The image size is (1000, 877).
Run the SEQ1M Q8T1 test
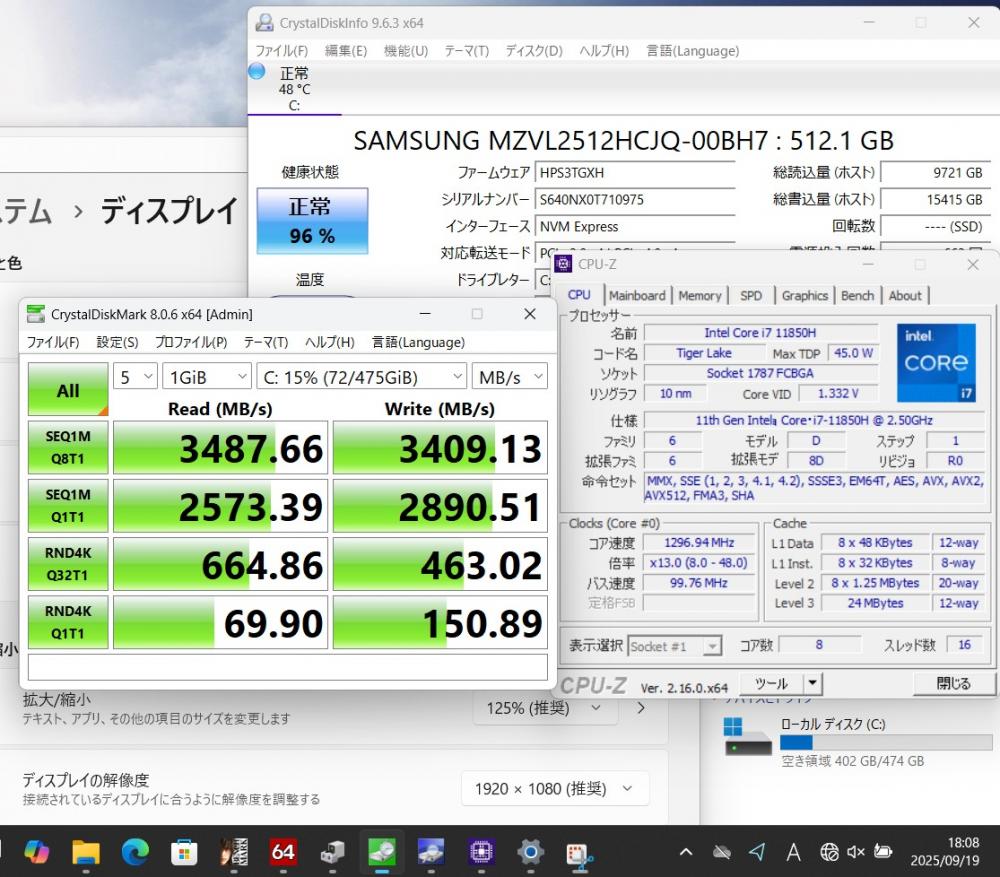tap(68, 448)
